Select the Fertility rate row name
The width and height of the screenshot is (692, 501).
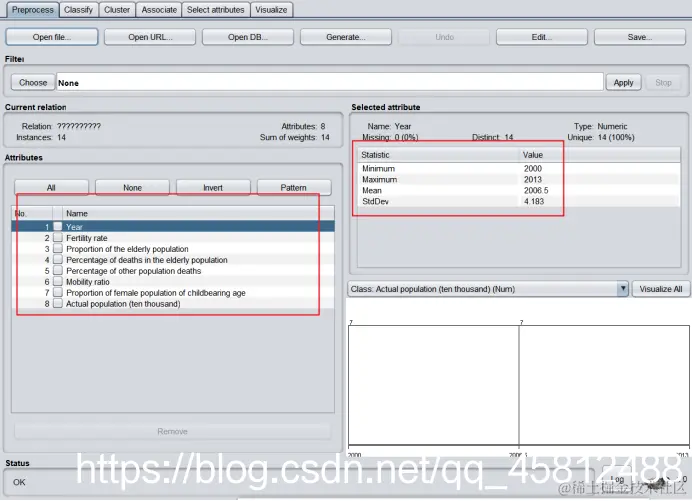[x=87, y=238]
